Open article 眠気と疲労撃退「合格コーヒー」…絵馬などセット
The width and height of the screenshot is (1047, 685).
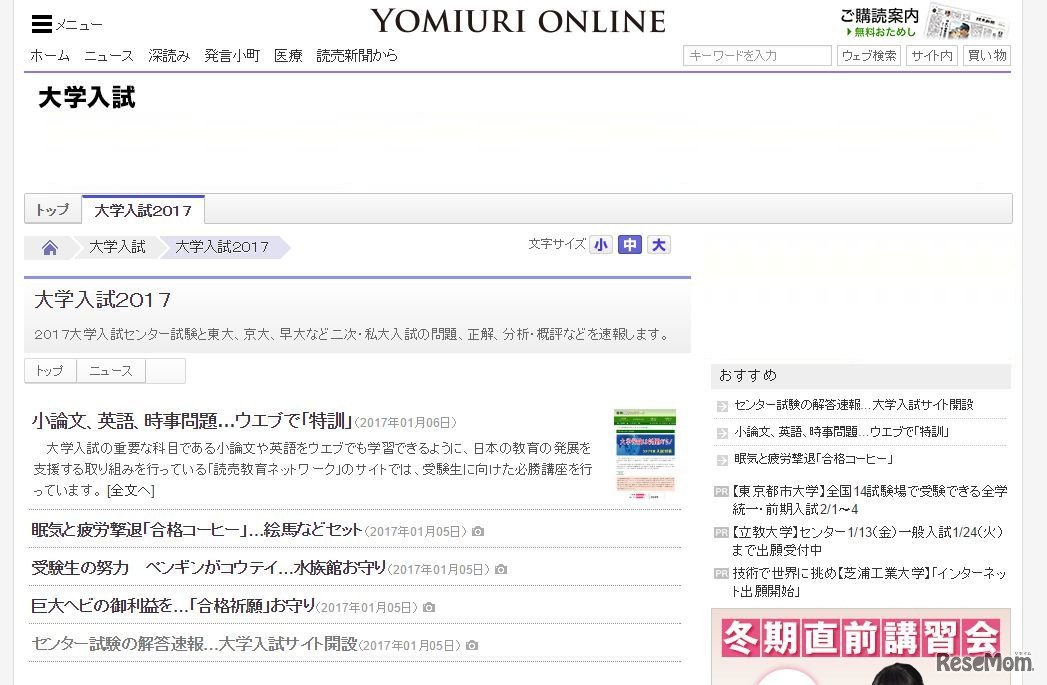click(x=196, y=530)
